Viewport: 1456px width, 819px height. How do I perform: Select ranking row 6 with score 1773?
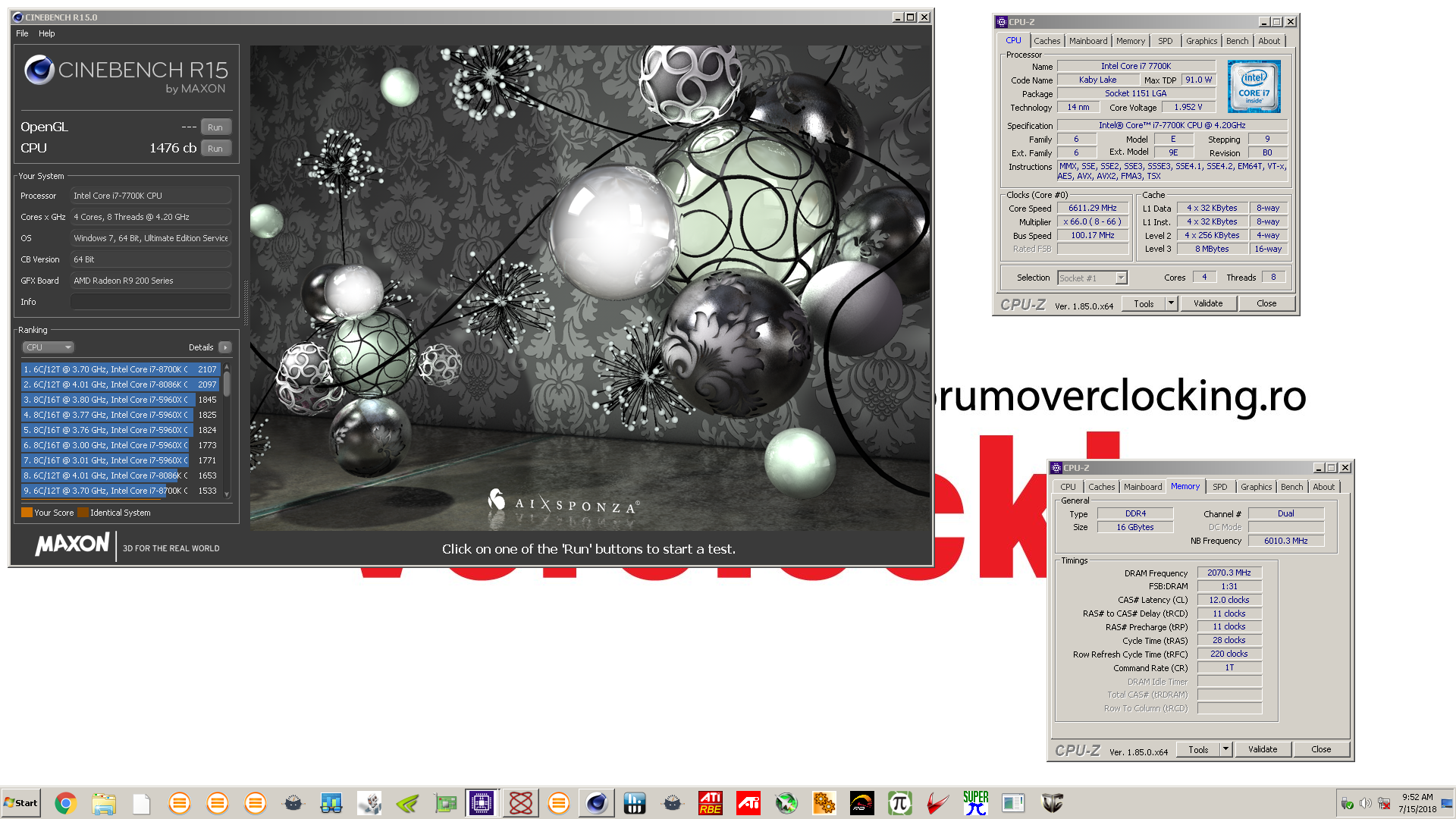121,445
